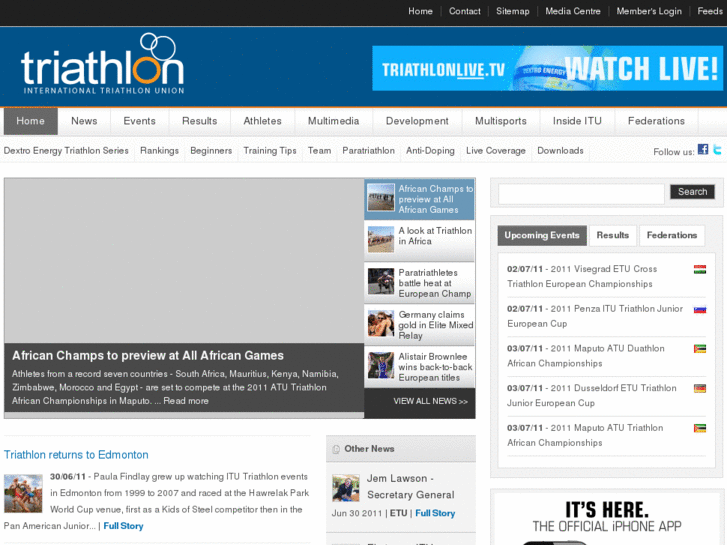
Task: Open 2011 Maputo ATU Duathlon event
Action: point(586,356)
